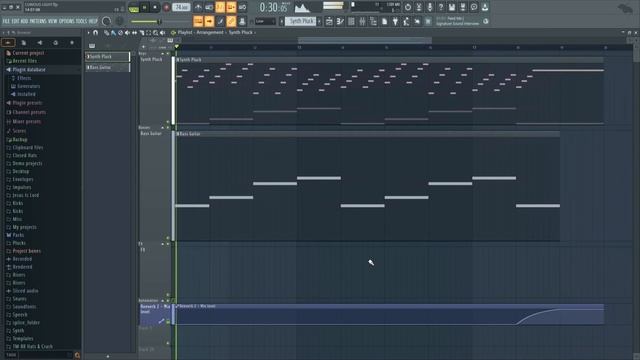
Task: Click the Render as audio icon
Action: click(x=462, y=7)
